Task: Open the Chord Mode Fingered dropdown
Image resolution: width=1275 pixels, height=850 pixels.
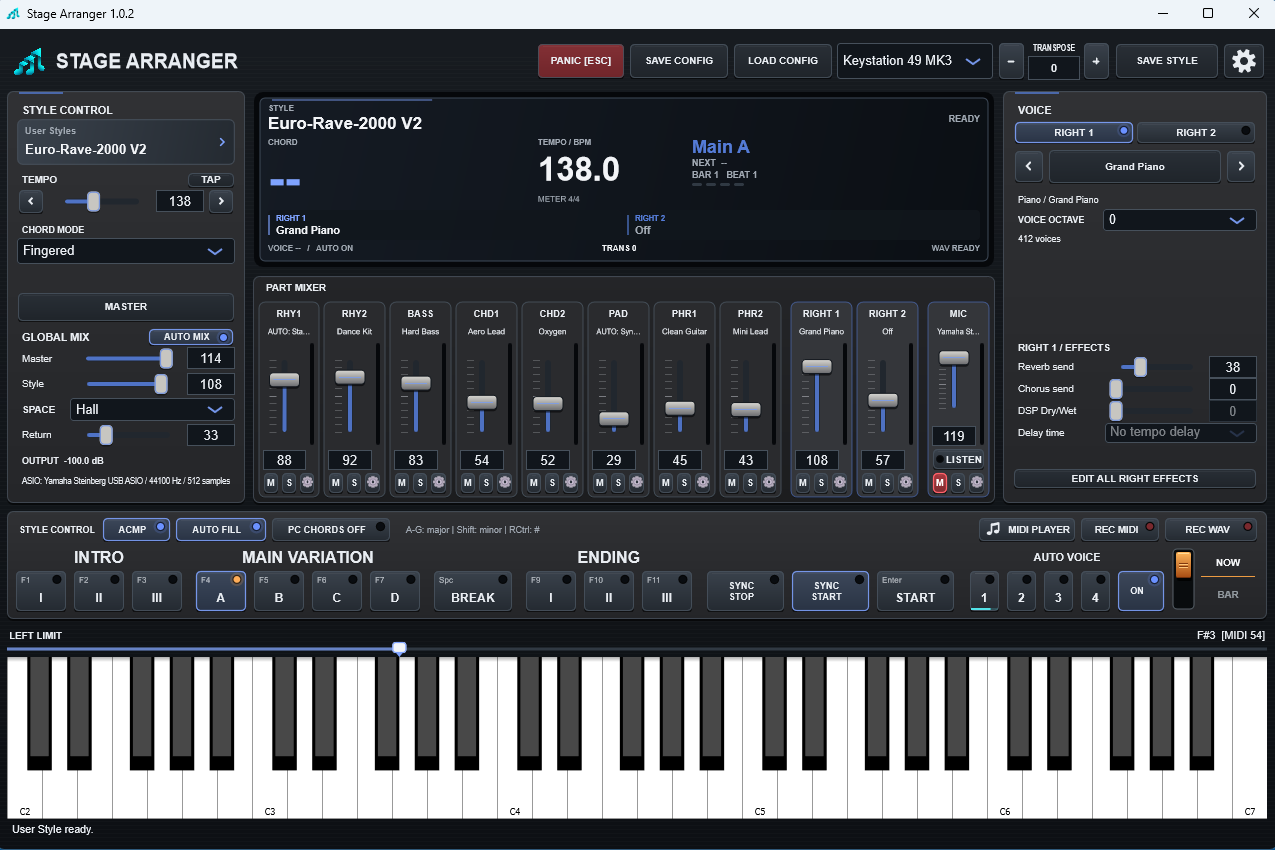Action: [x=126, y=251]
